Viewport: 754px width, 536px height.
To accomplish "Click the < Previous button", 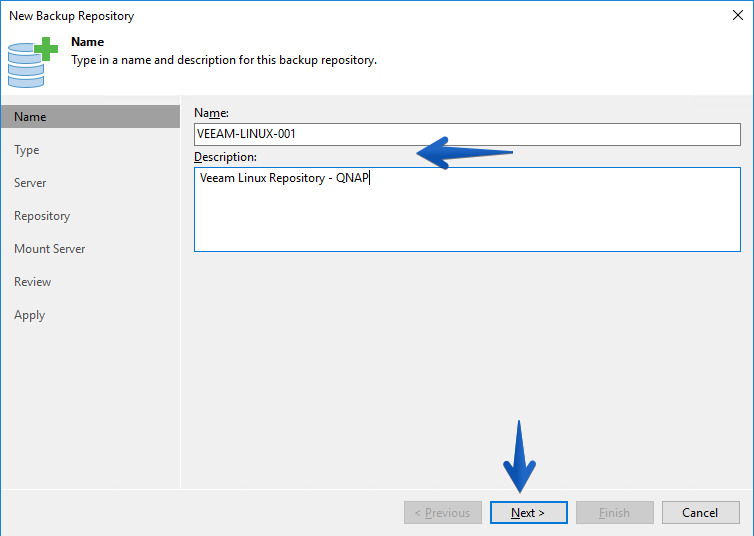I will click(443, 512).
